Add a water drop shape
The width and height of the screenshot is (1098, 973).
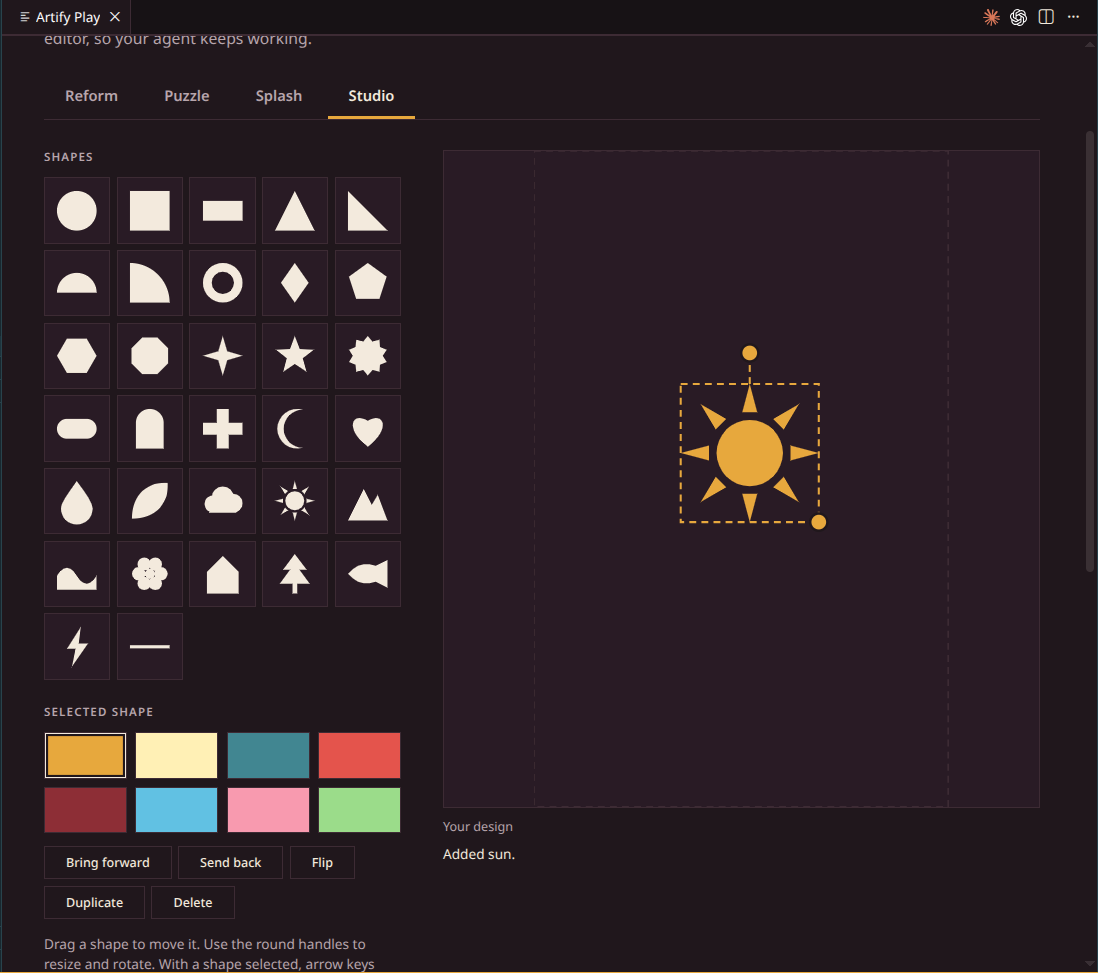click(76, 501)
